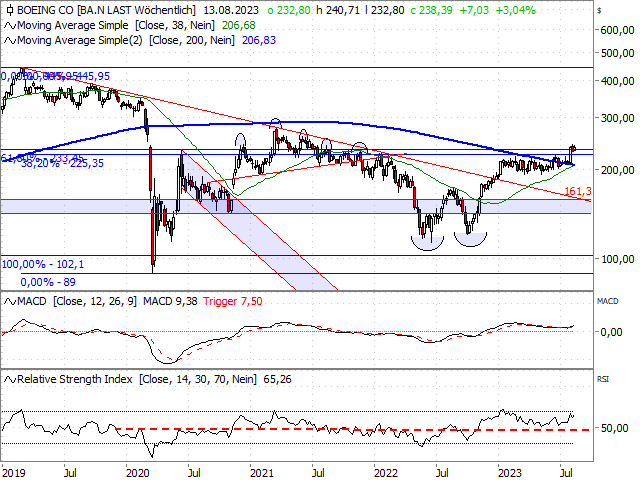Click the 300,00 price axis label

[618, 118]
